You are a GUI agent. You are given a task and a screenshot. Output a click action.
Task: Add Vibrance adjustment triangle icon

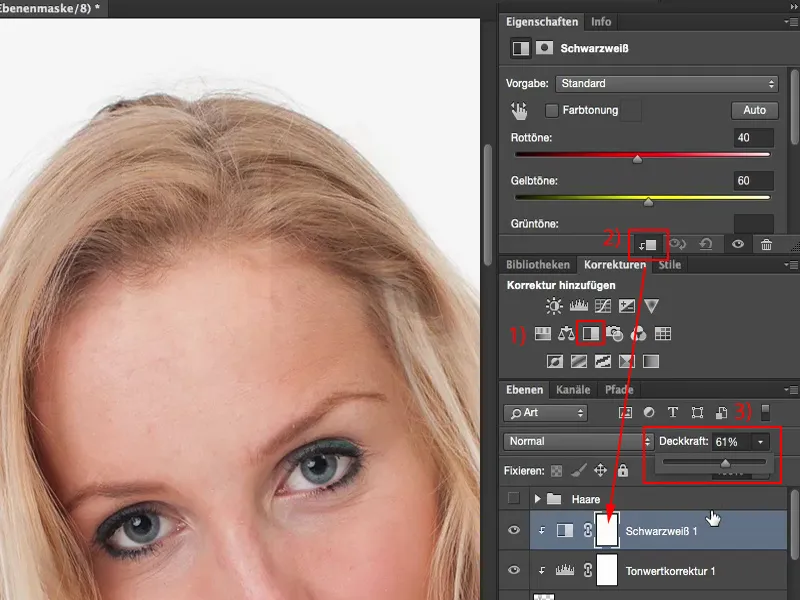tap(652, 306)
